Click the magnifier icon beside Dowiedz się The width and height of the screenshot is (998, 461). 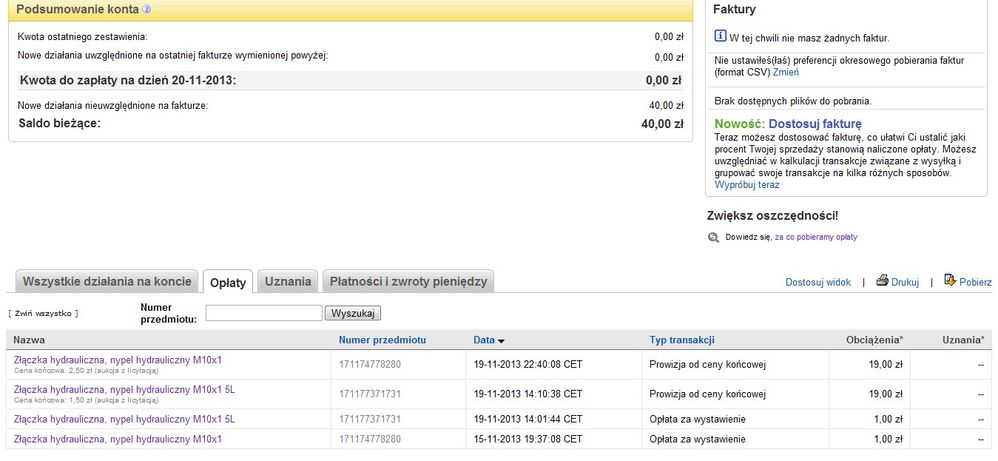(713, 237)
